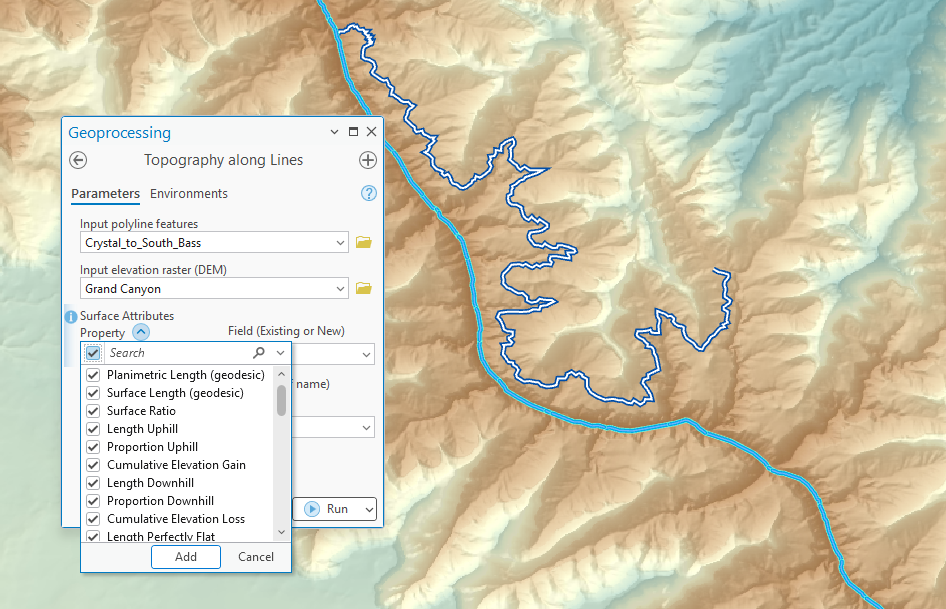Open tool help question mark icon
Viewport: 946px width, 609px height.
point(369,193)
